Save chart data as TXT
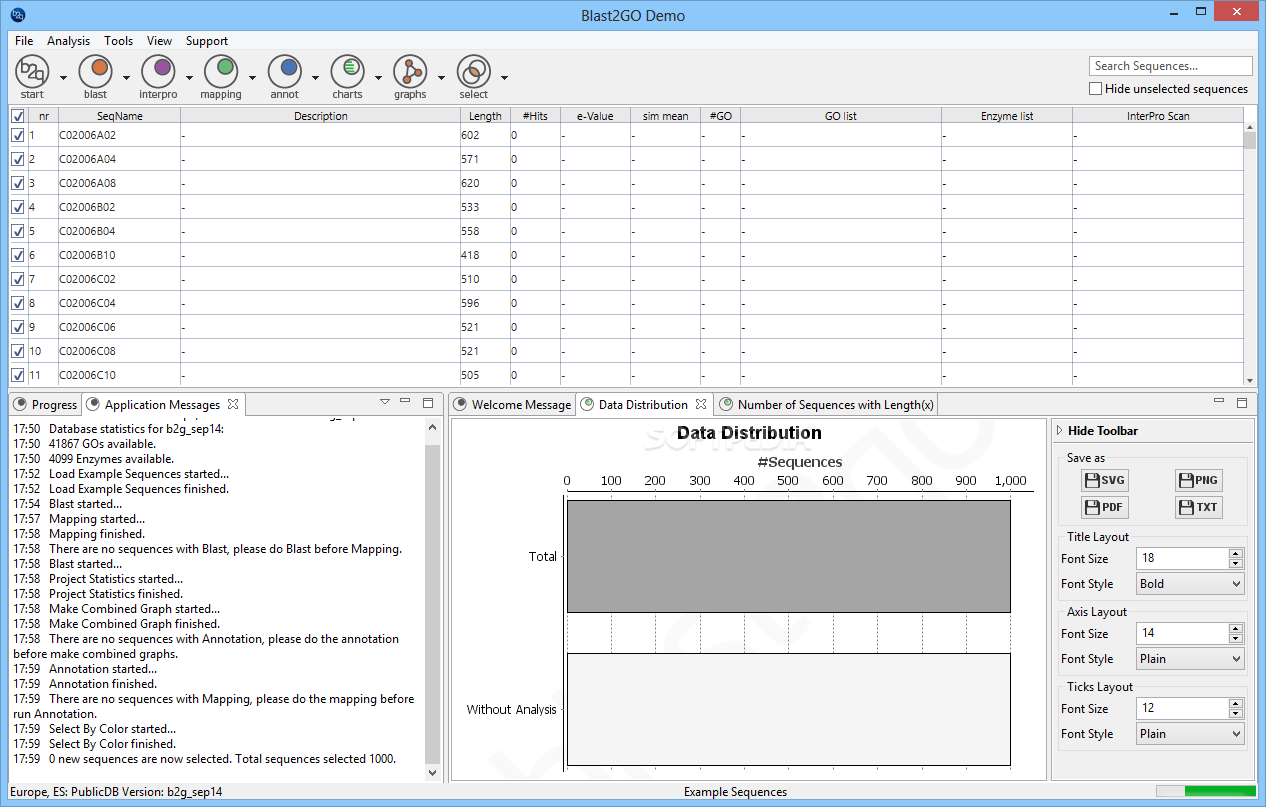This screenshot has height=807, width=1266. click(1198, 507)
